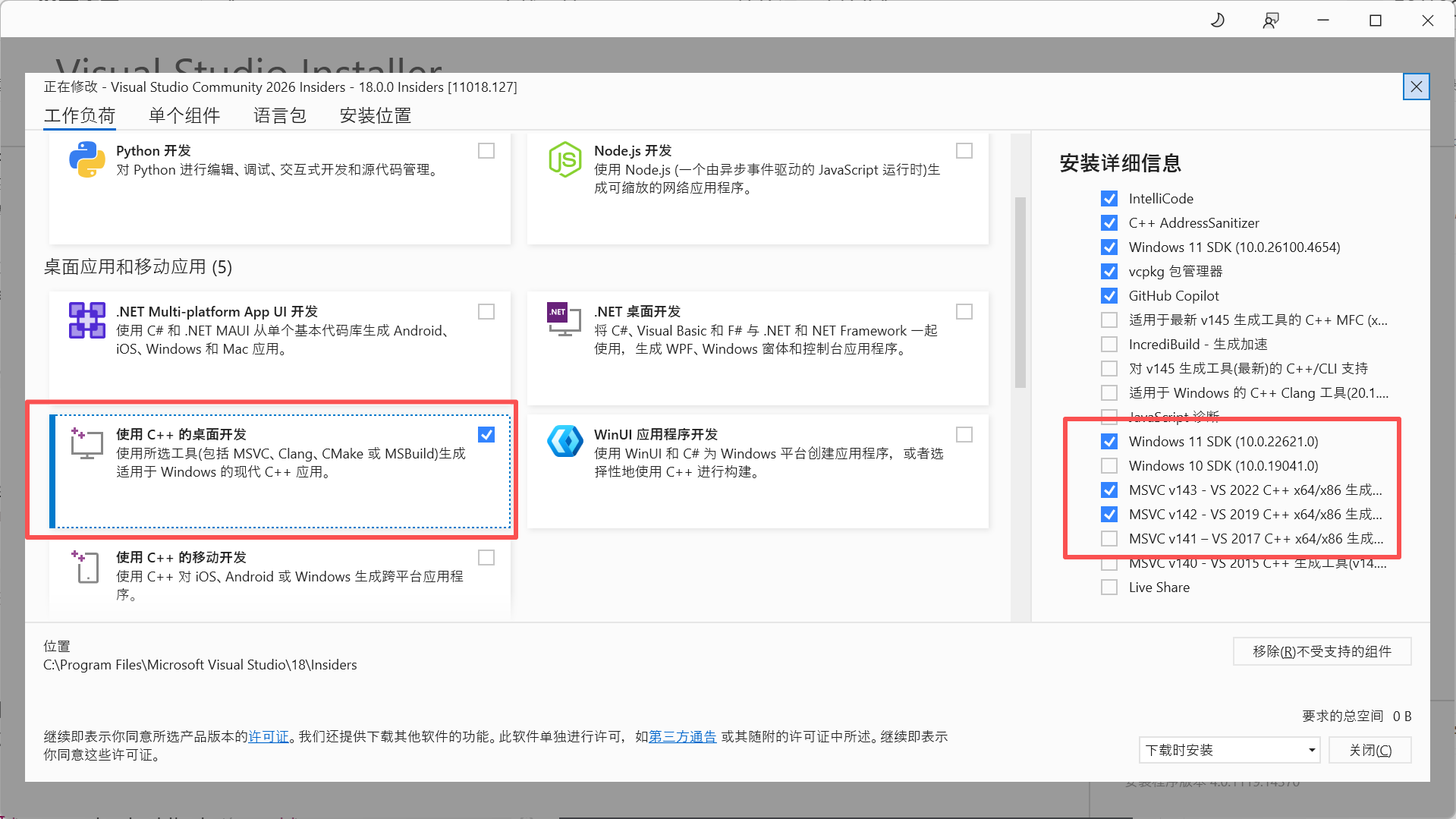Enable .NET Multi-platform App UI workload
1456x819 pixels.
[x=486, y=312]
